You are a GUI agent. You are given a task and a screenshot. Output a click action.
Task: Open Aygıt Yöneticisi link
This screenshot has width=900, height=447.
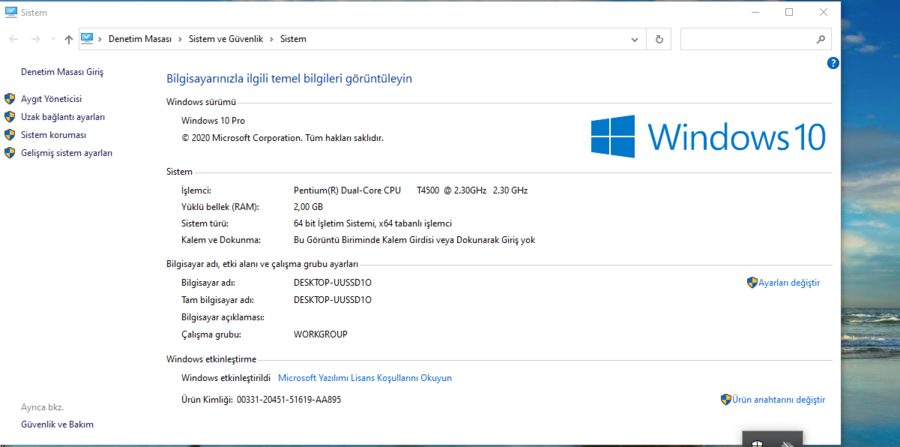click(51, 99)
